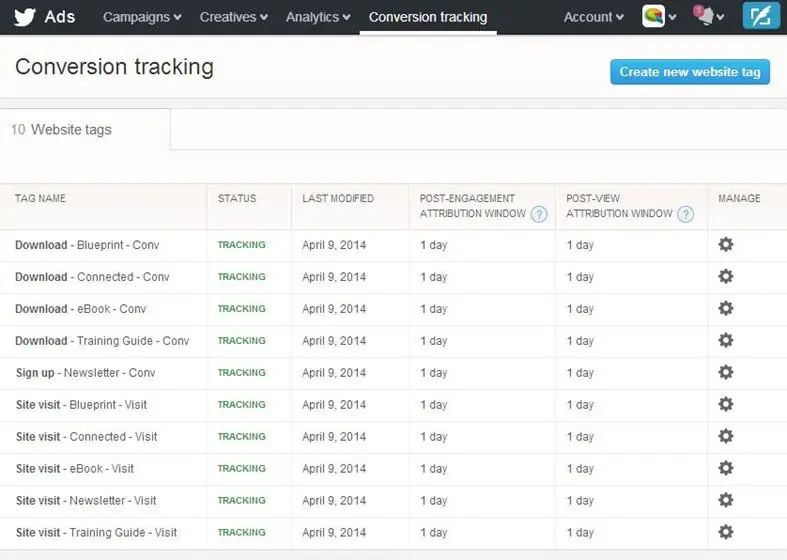Open manage gear for Site visit - Training Guide - Visit

coord(726,532)
